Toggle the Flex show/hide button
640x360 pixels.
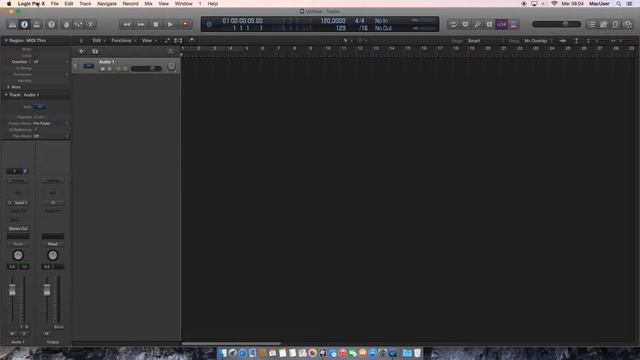click(x=178, y=41)
